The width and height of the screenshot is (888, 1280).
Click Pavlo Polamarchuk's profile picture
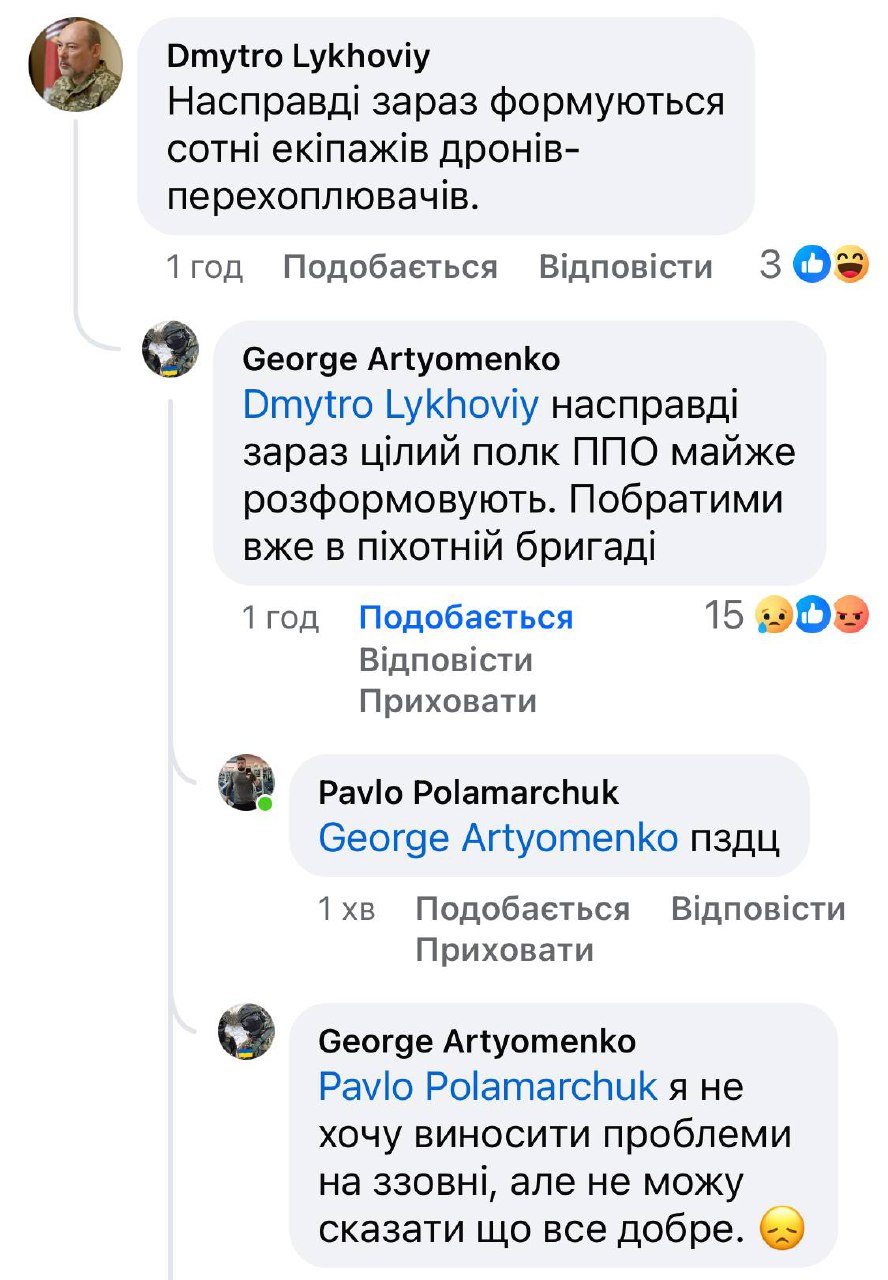click(x=246, y=782)
